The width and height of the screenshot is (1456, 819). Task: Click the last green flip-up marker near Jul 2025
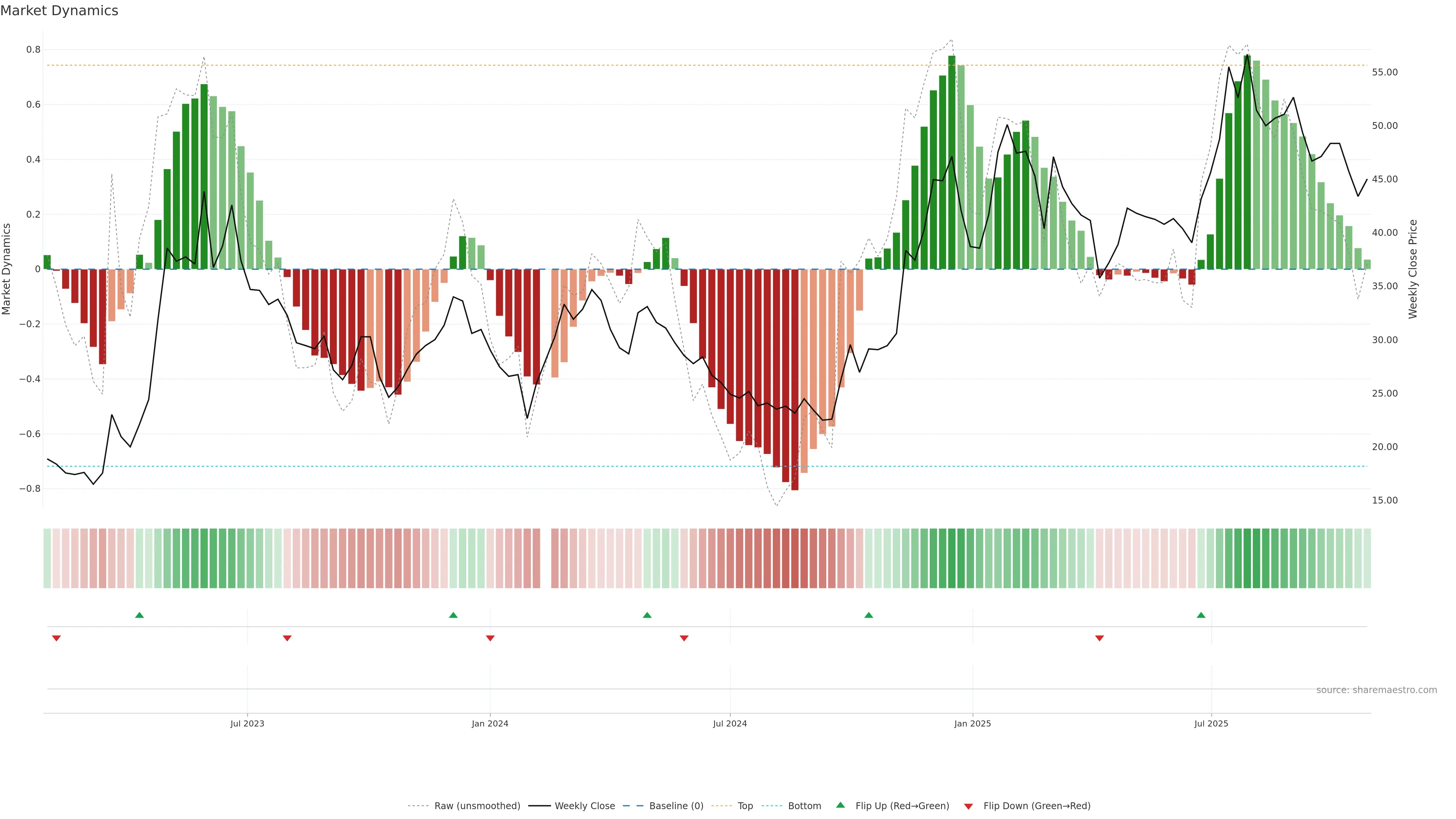1201,615
